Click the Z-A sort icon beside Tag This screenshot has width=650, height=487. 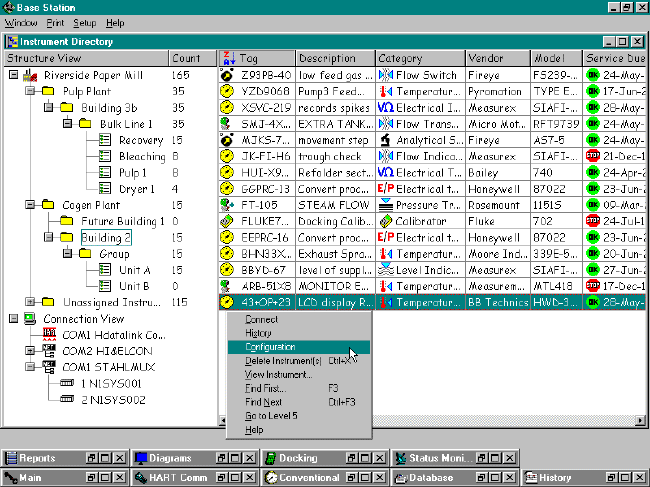(x=228, y=58)
